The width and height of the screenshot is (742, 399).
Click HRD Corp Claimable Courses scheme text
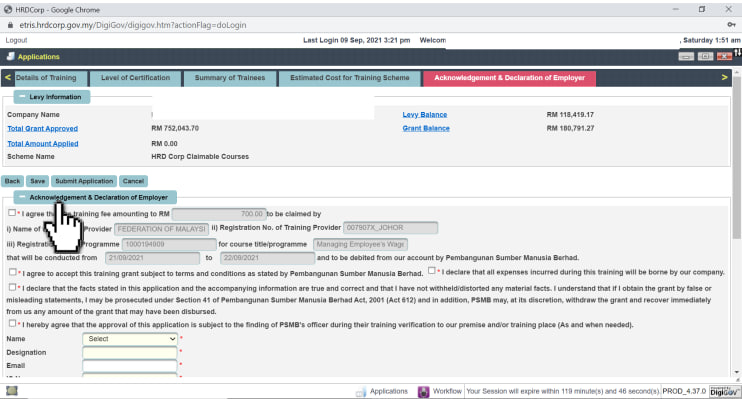[x=200, y=157]
